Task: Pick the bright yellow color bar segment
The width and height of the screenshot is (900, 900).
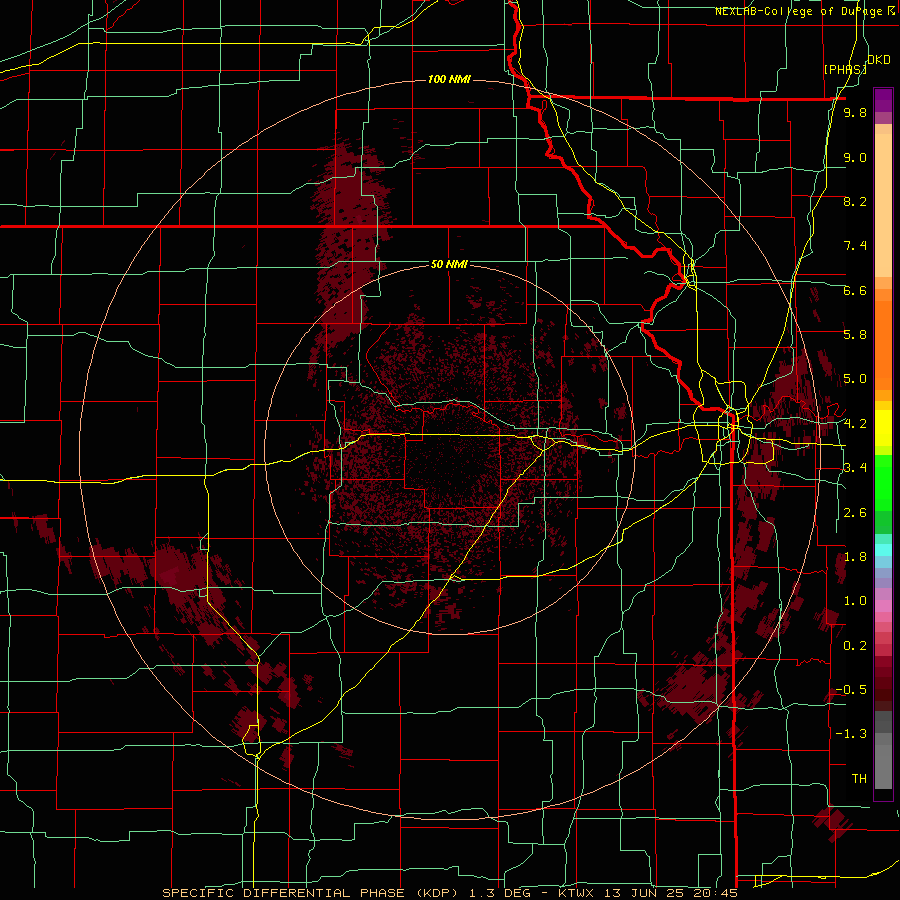Action: (x=883, y=428)
